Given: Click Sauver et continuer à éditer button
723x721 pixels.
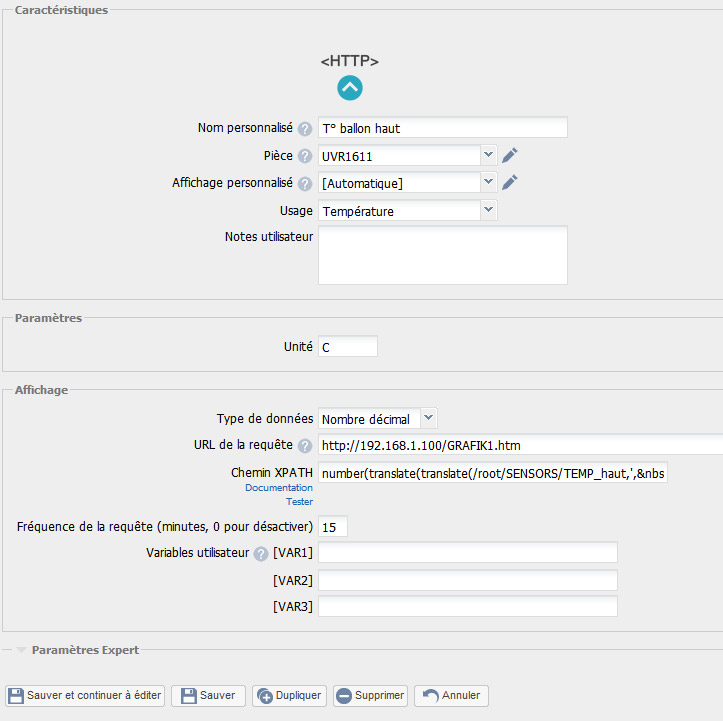Looking at the screenshot, I should click(x=85, y=696).
